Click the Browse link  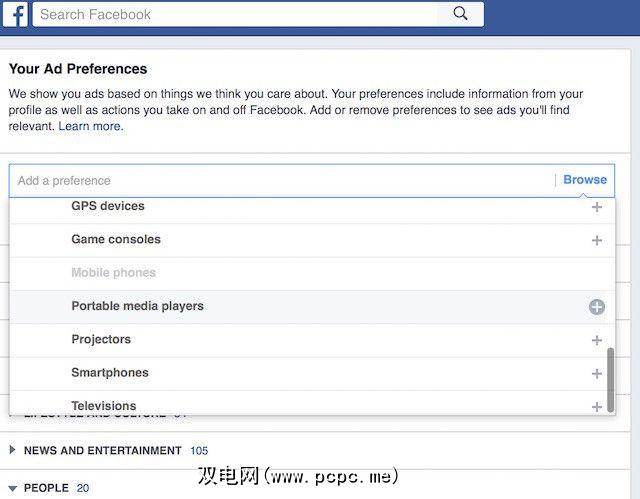(x=585, y=180)
